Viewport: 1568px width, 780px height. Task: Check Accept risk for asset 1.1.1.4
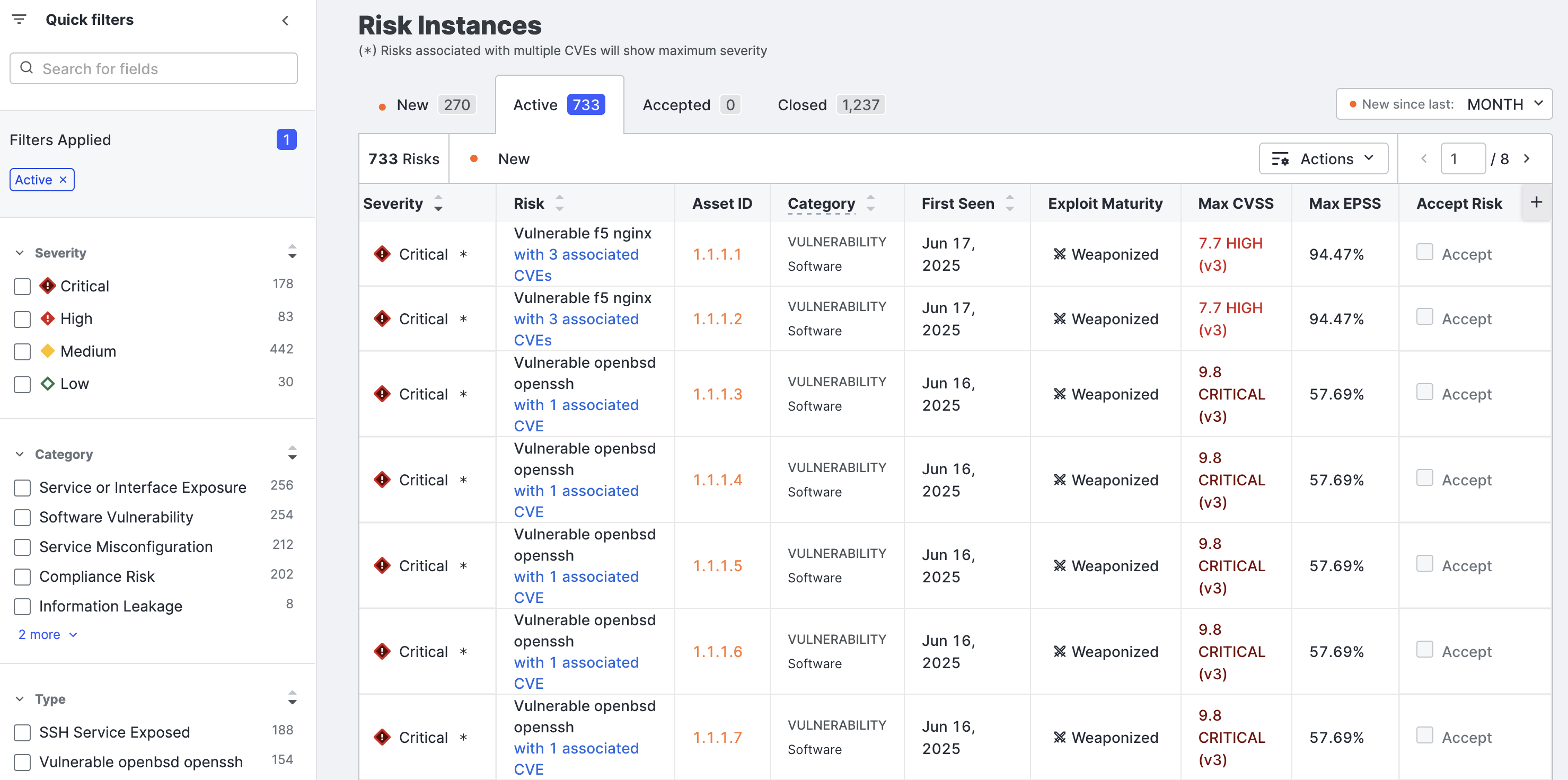(x=1424, y=477)
